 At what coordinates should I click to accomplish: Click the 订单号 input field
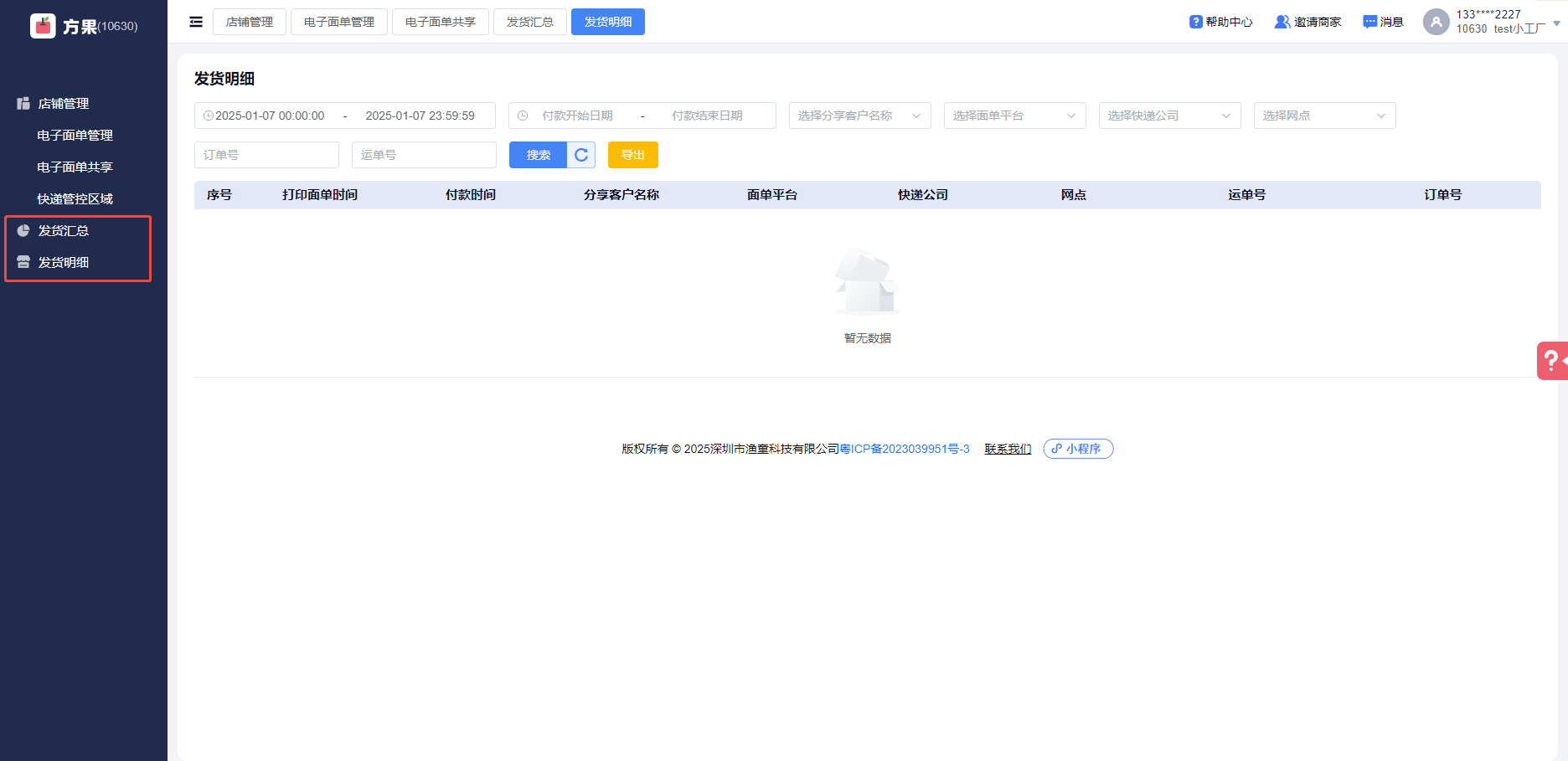click(266, 155)
